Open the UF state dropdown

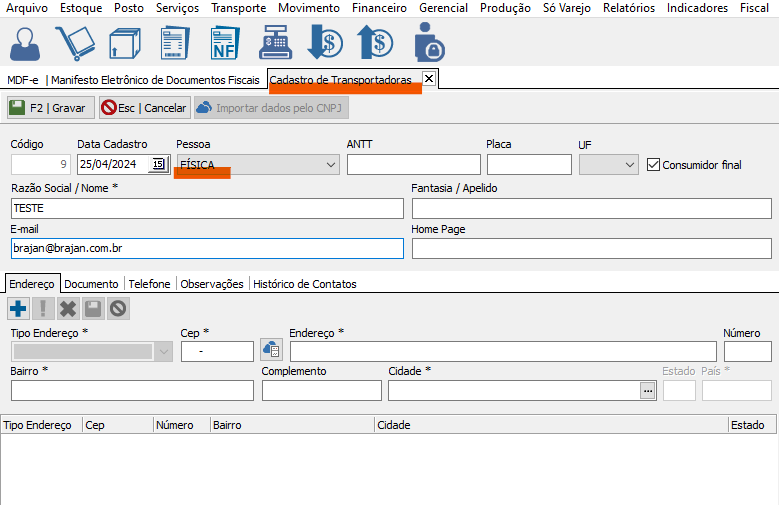tap(629, 165)
